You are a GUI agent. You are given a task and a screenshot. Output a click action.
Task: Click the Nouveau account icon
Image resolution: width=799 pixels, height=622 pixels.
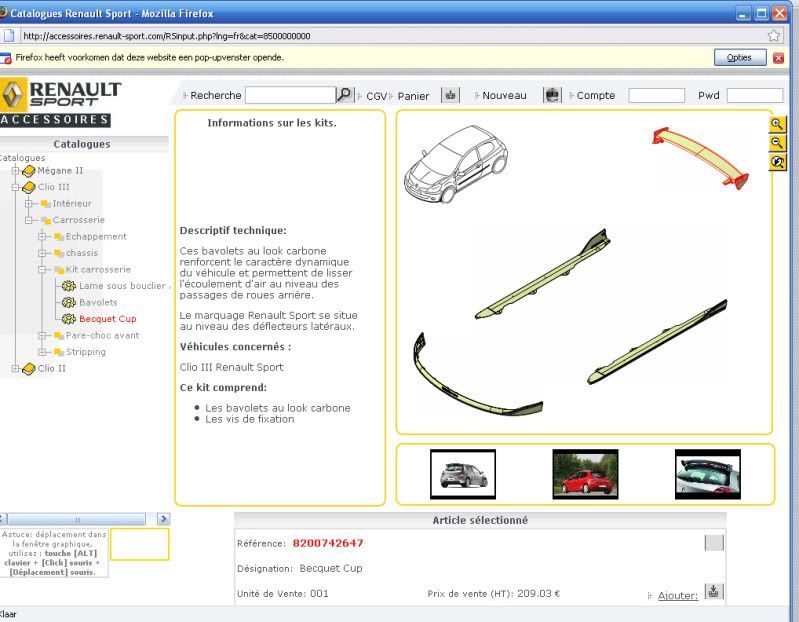click(552, 95)
